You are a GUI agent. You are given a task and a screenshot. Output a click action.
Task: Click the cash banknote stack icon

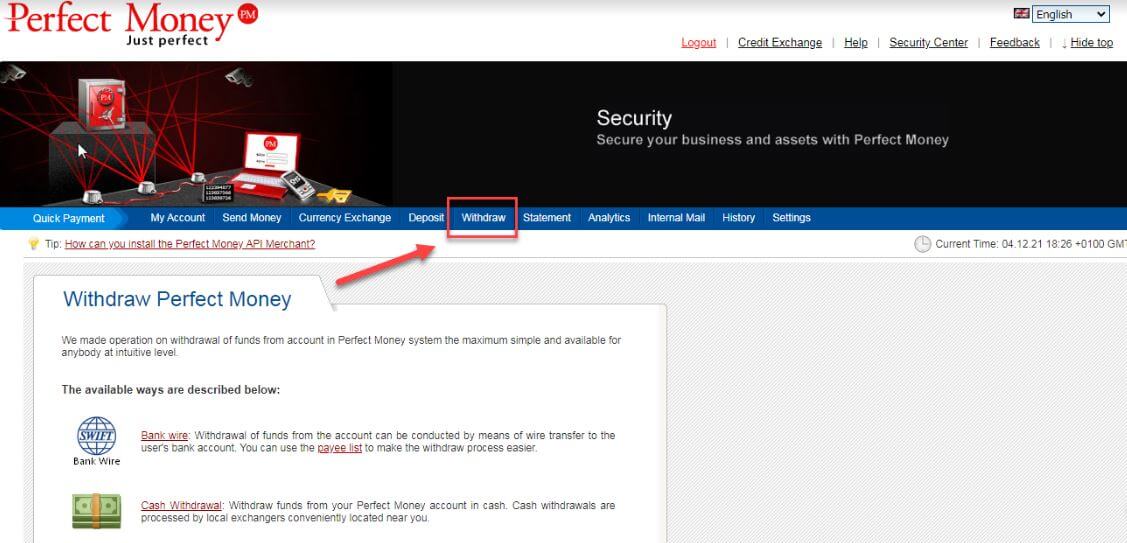(x=96, y=511)
